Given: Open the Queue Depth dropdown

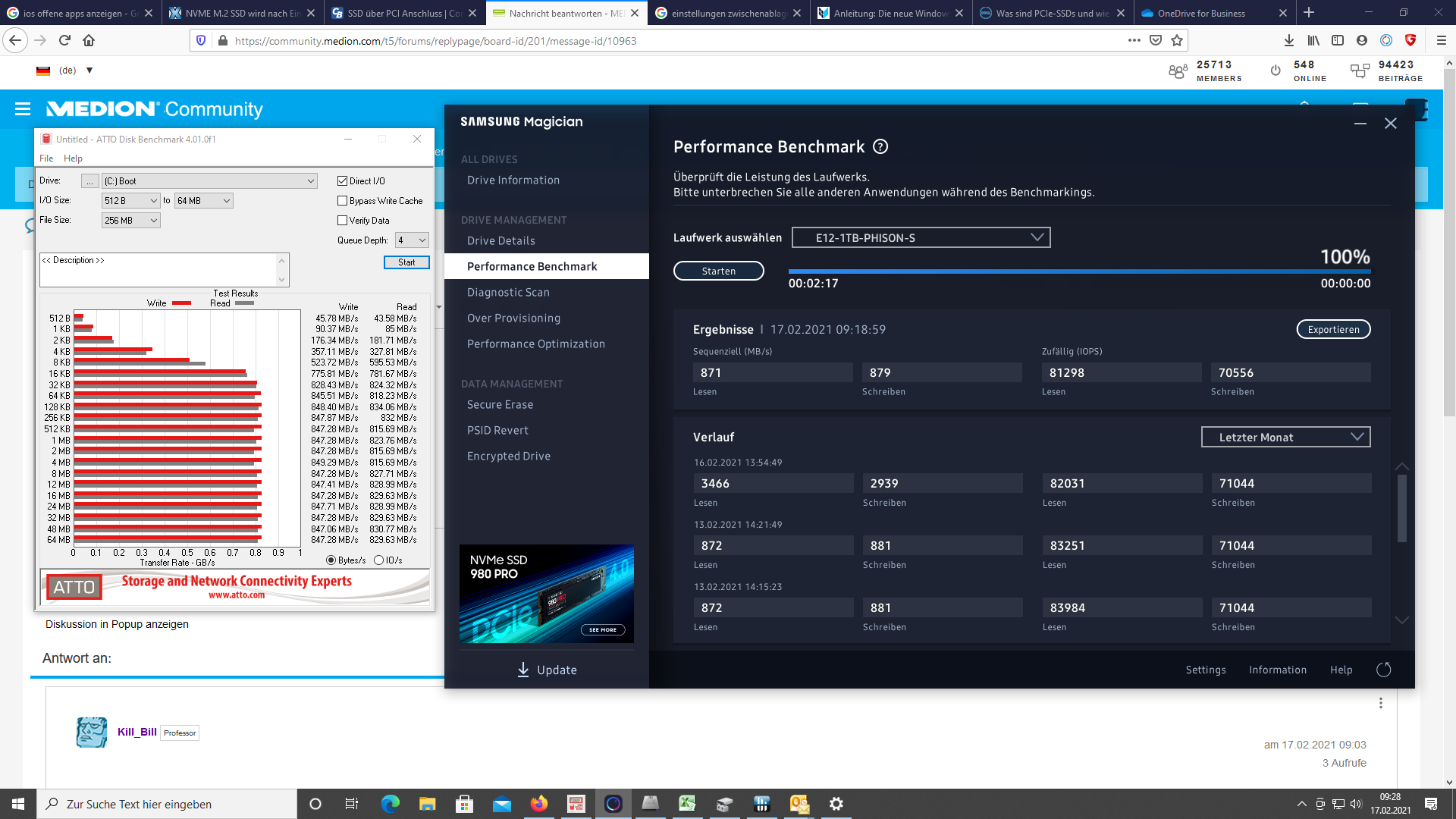Looking at the screenshot, I should (x=412, y=240).
